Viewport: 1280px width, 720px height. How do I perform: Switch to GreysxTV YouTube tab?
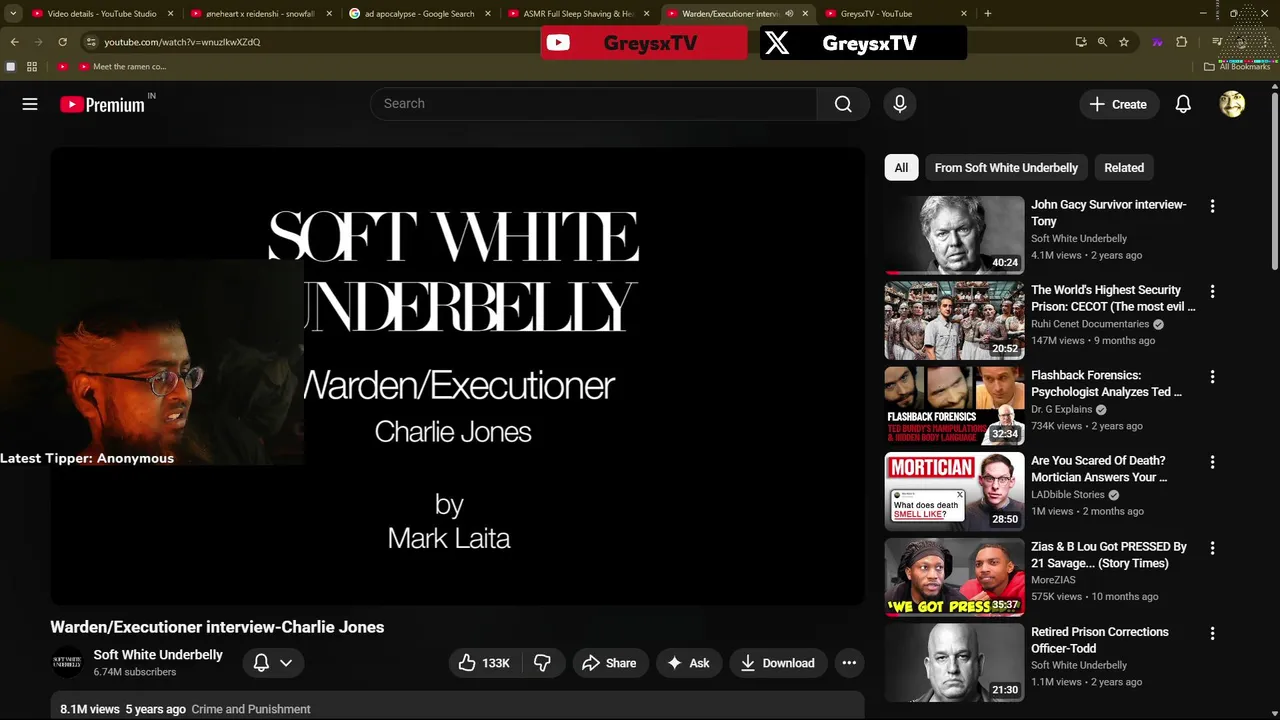894,14
